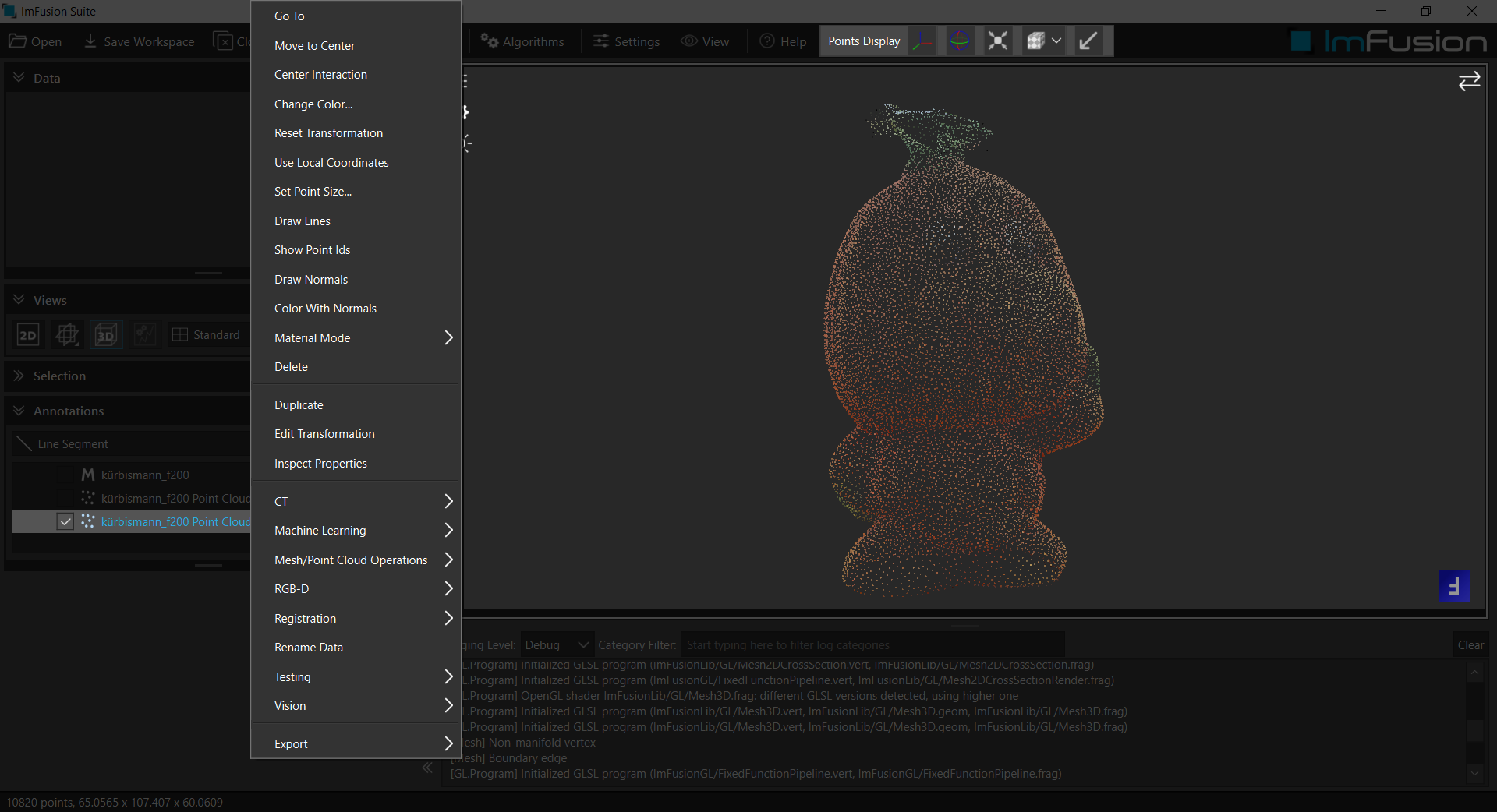Viewport: 1497px width, 812px height.
Task: Open the Debug logging level dropdown
Action: tap(557, 645)
